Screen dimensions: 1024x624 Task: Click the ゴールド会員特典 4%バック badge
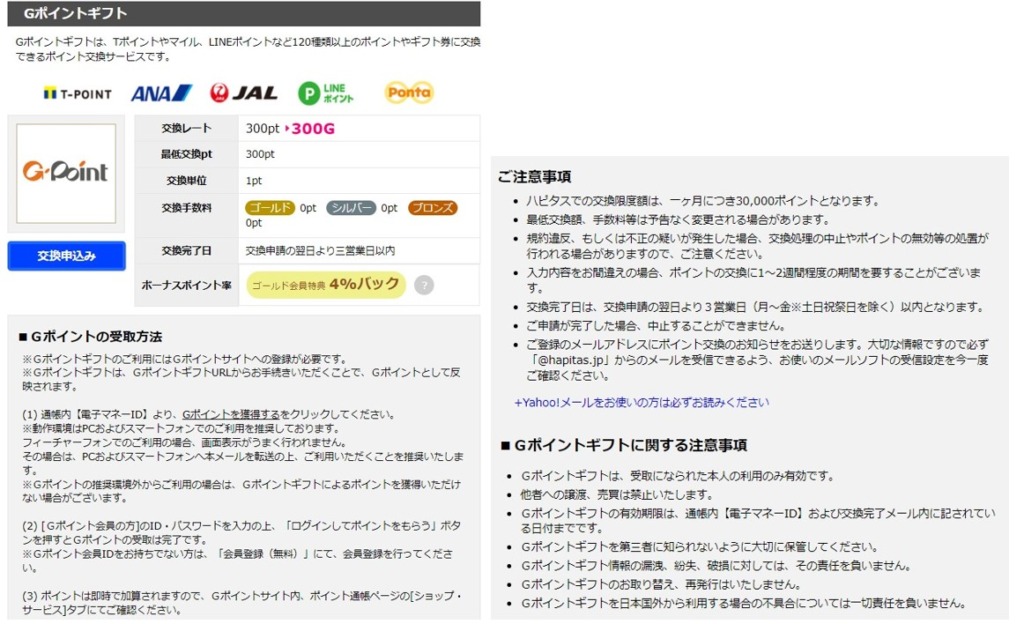click(x=326, y=285)
